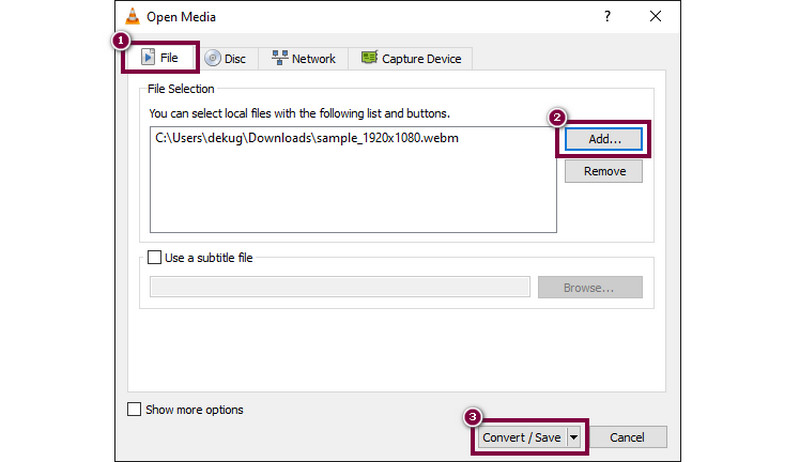Open the Disc tab
Viewport: 800px width, 462px height.
tap(226, 59)
